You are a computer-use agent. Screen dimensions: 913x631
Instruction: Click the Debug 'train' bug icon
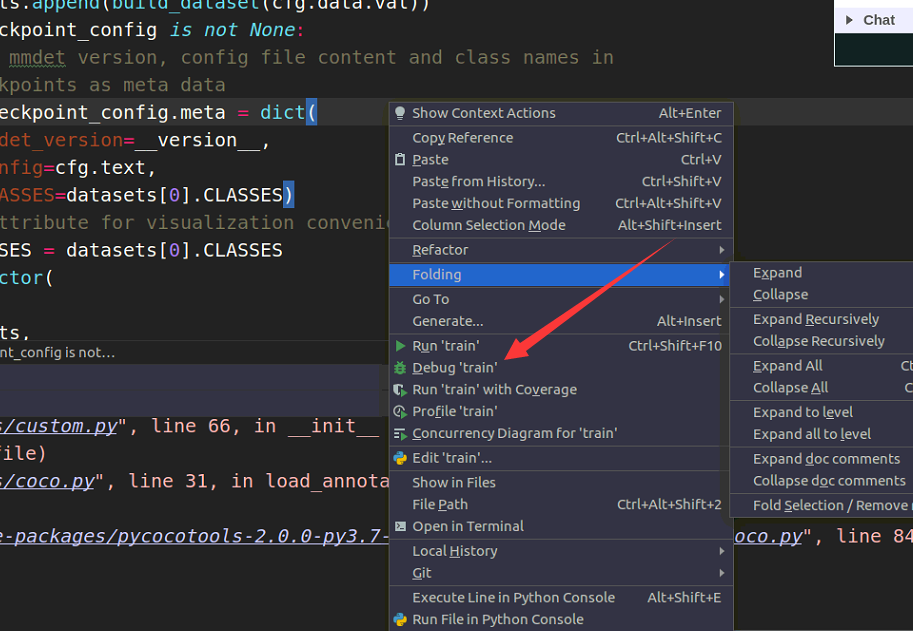[401, 368]
